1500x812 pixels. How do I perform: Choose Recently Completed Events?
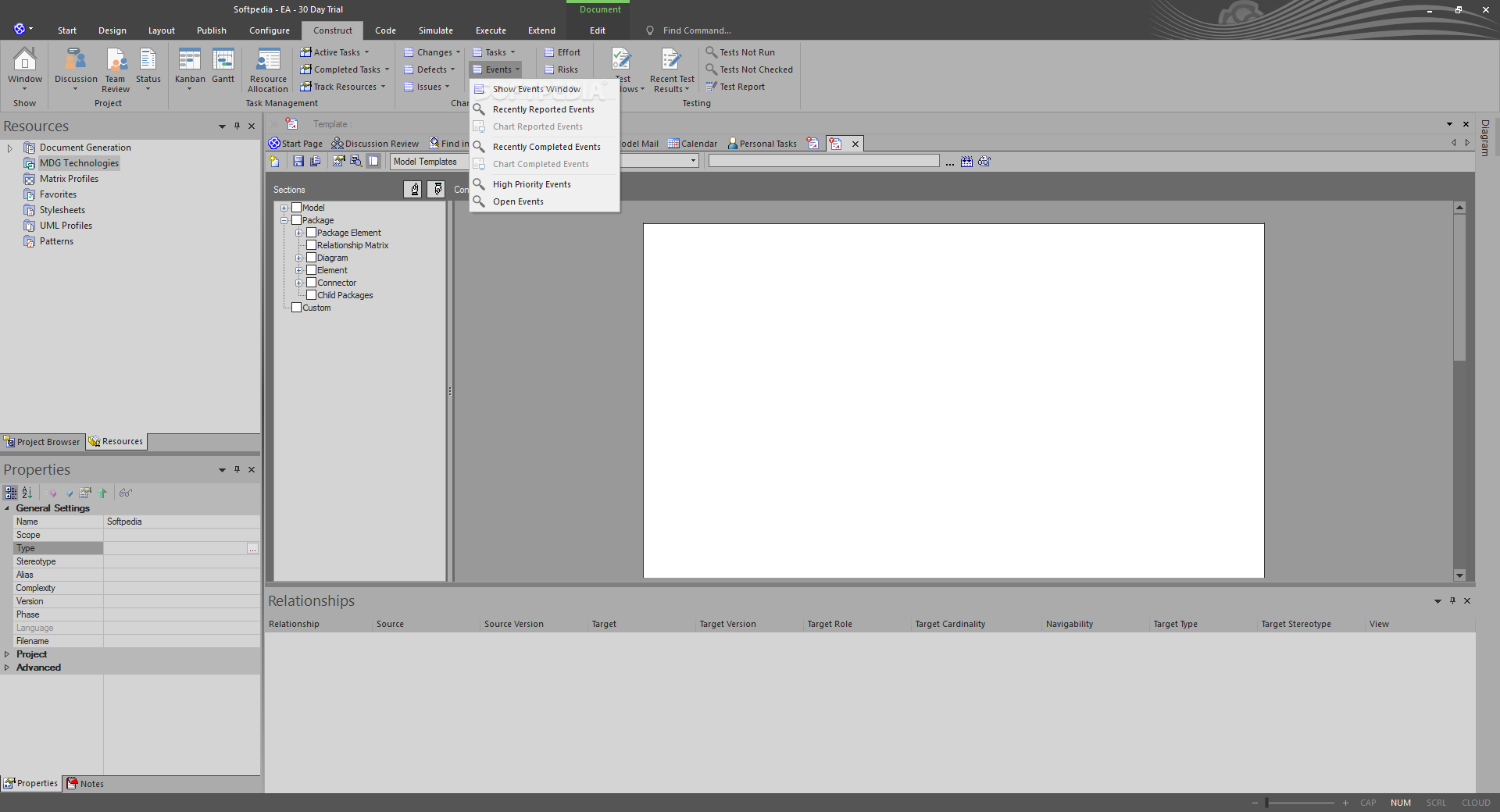pyautogui.click(x=545, y=147)
